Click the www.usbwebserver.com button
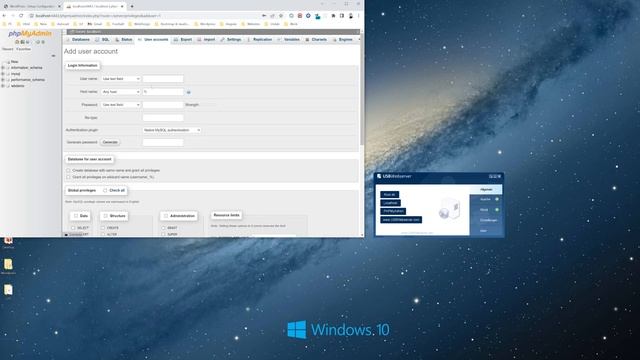This screenshot has height=360, width=640. click(x=401, y=220)
